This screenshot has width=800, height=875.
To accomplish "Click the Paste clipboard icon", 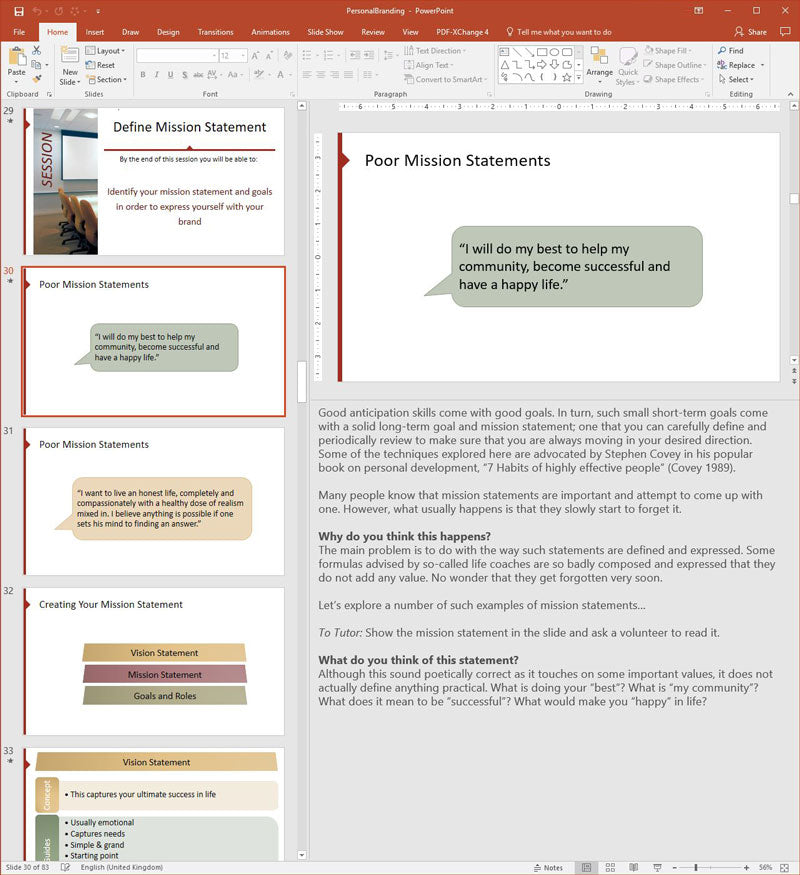I will pyautogui.click(x=17, y=57).
